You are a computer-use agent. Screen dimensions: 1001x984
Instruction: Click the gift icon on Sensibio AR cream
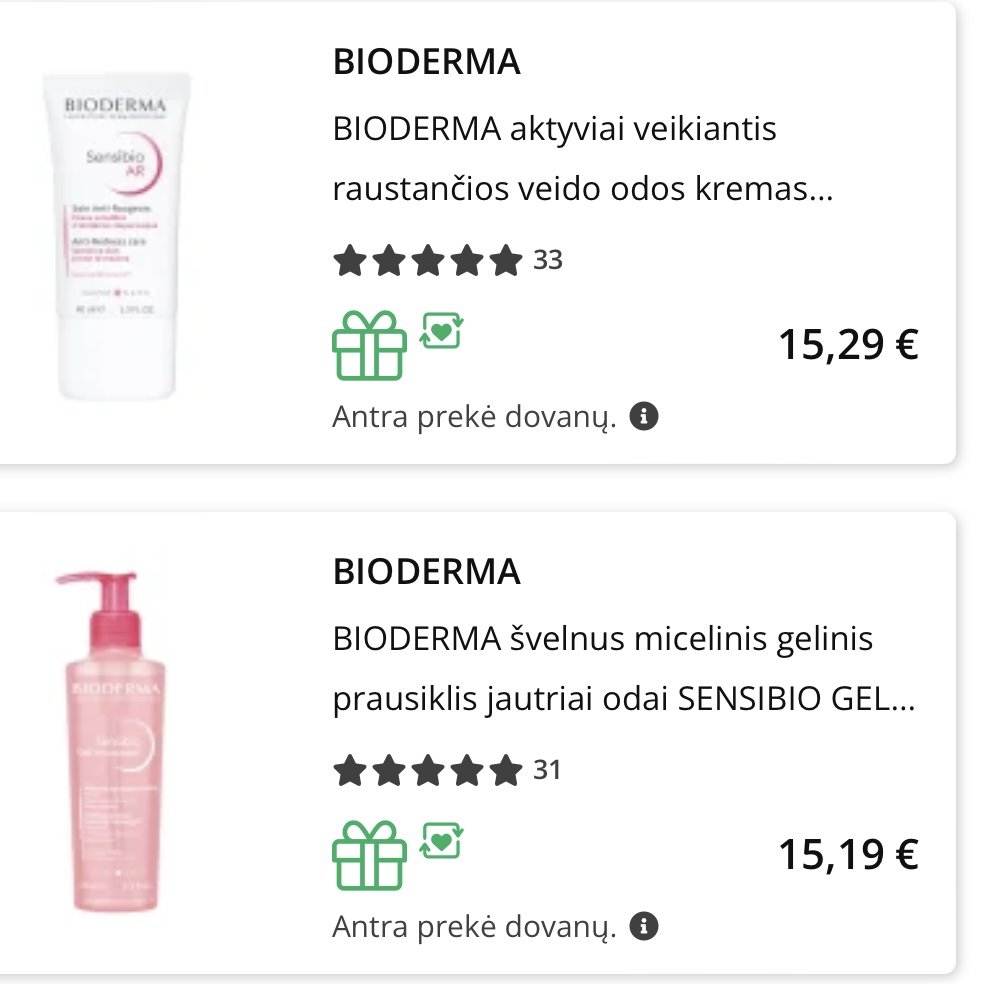coord(369,345)
